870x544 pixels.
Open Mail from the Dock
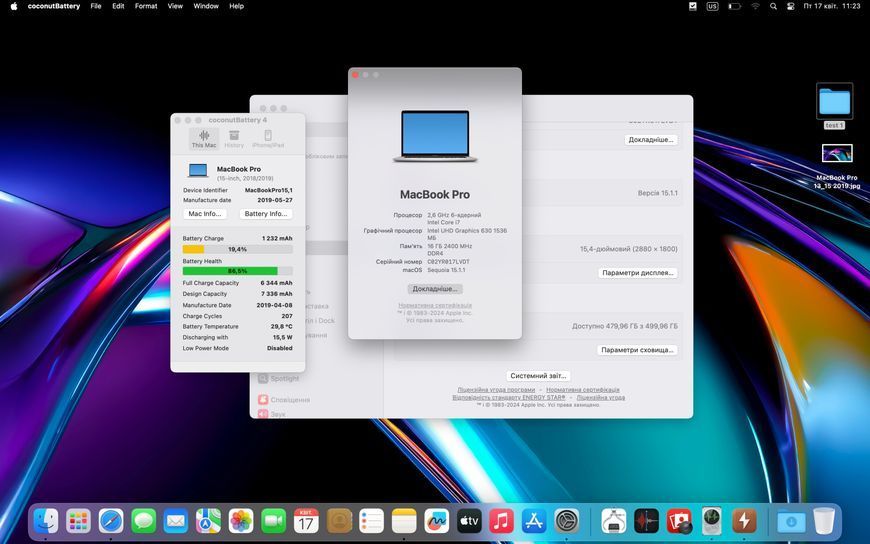coord(176,521)
